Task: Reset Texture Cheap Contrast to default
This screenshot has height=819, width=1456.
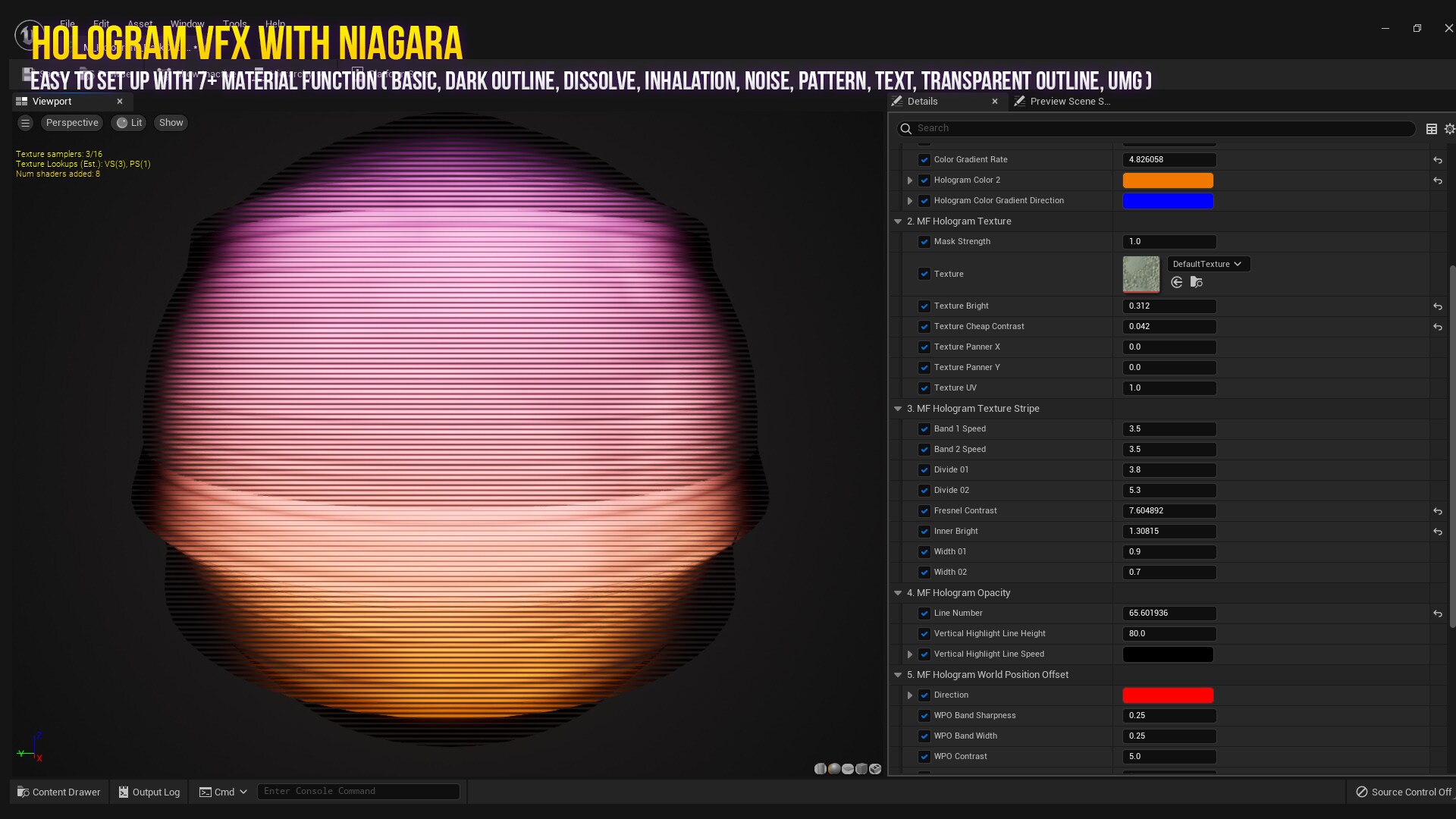Action: [x=1437, y=327]
